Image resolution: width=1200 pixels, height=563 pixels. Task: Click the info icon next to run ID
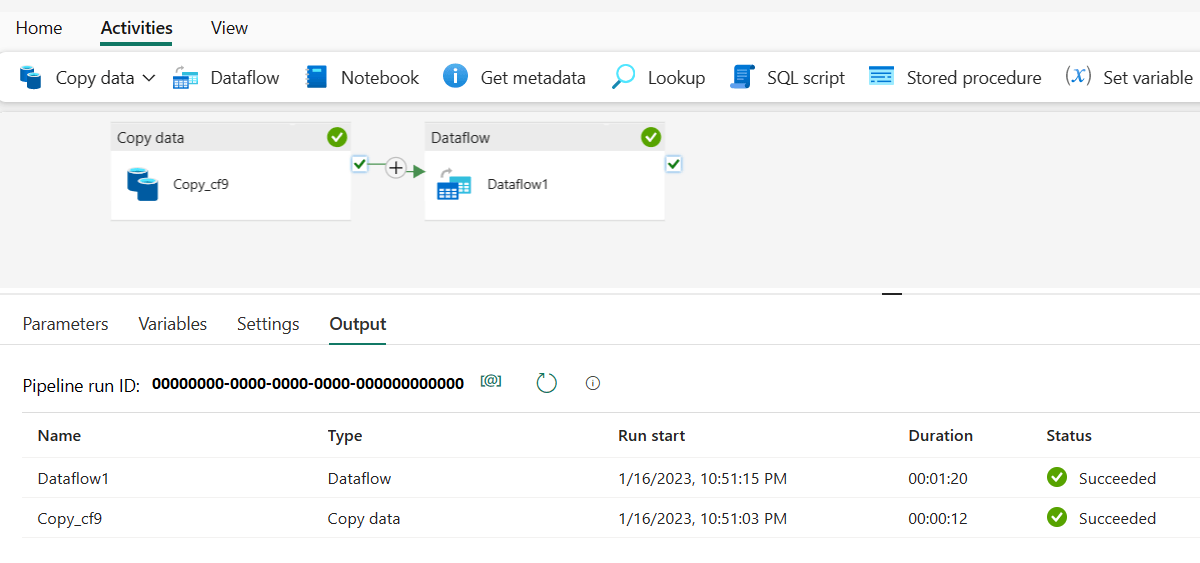pyautogui.click(x=593, y=383)
